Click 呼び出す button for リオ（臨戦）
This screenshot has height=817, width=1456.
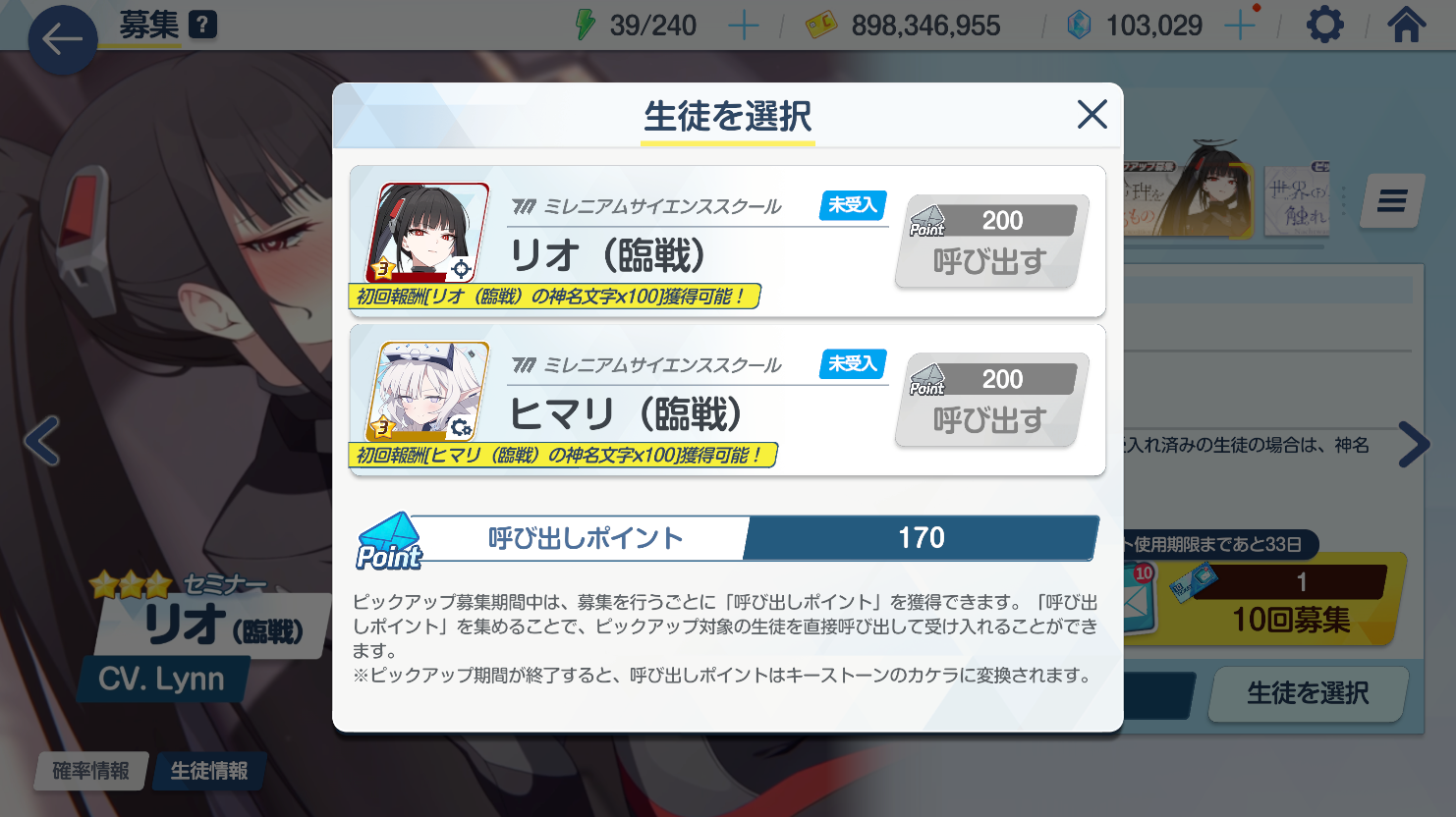991,242
